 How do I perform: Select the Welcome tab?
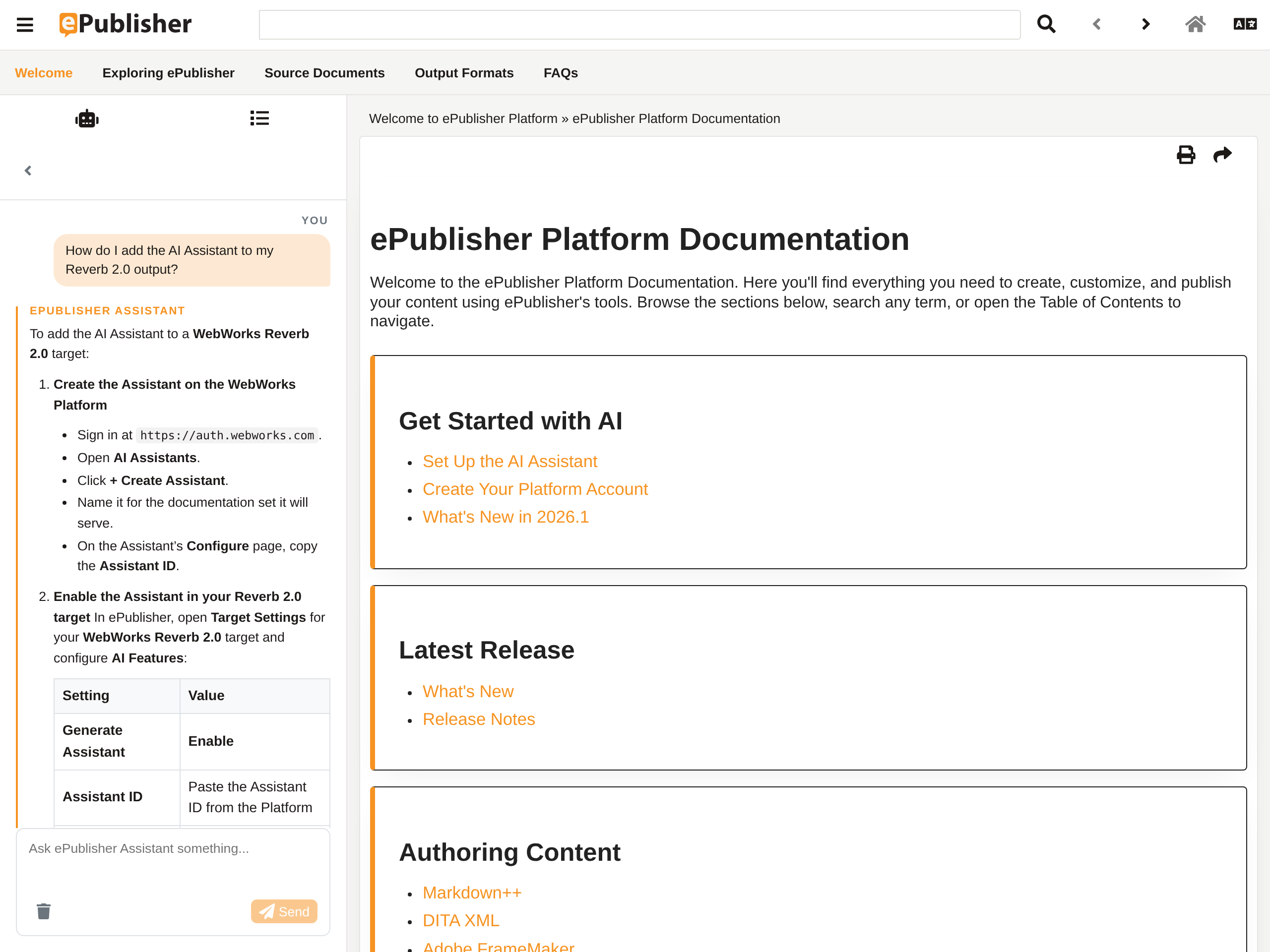[44, 73]
